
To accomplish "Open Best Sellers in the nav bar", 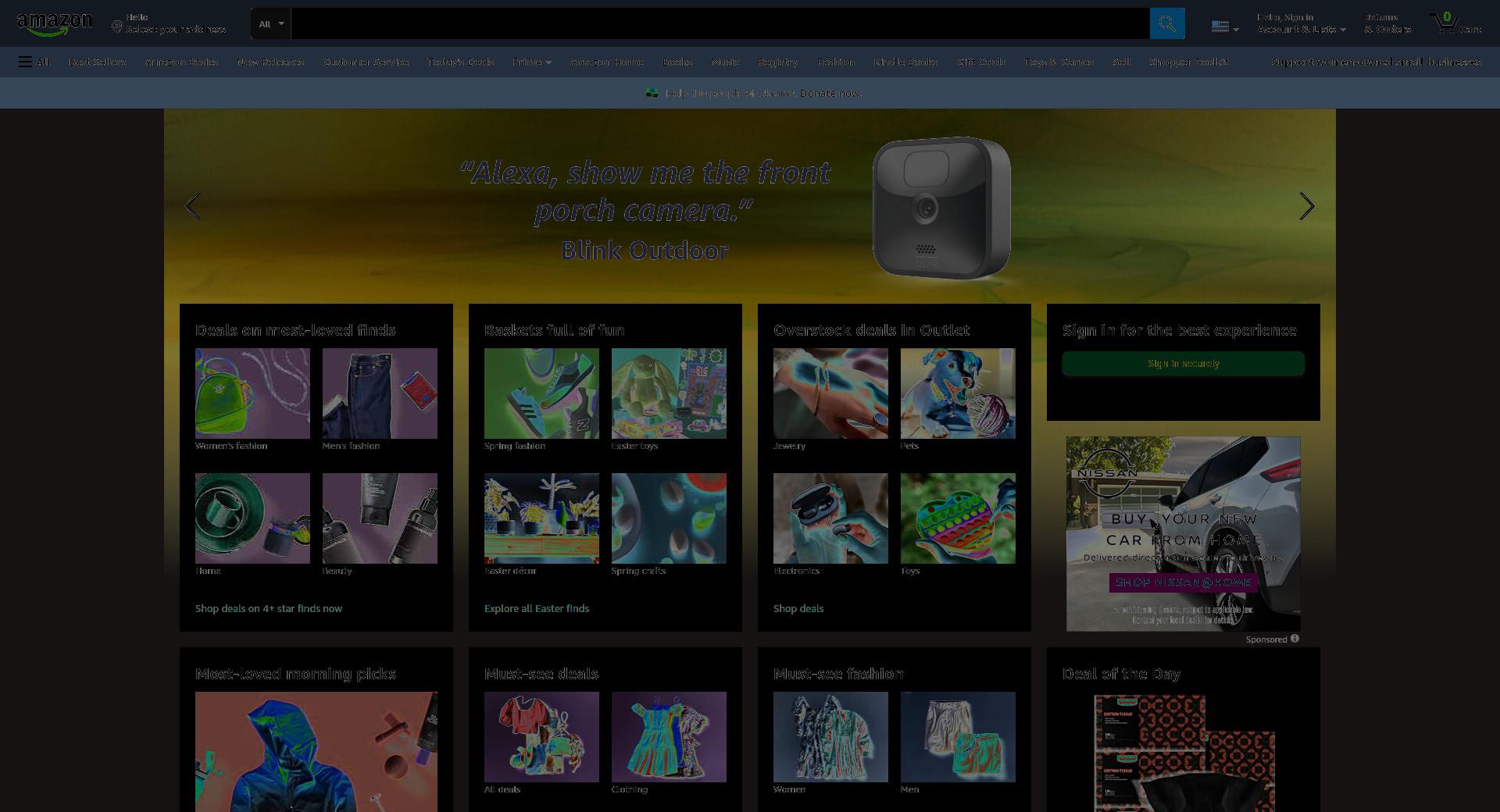I will click(x=97, y=62).
